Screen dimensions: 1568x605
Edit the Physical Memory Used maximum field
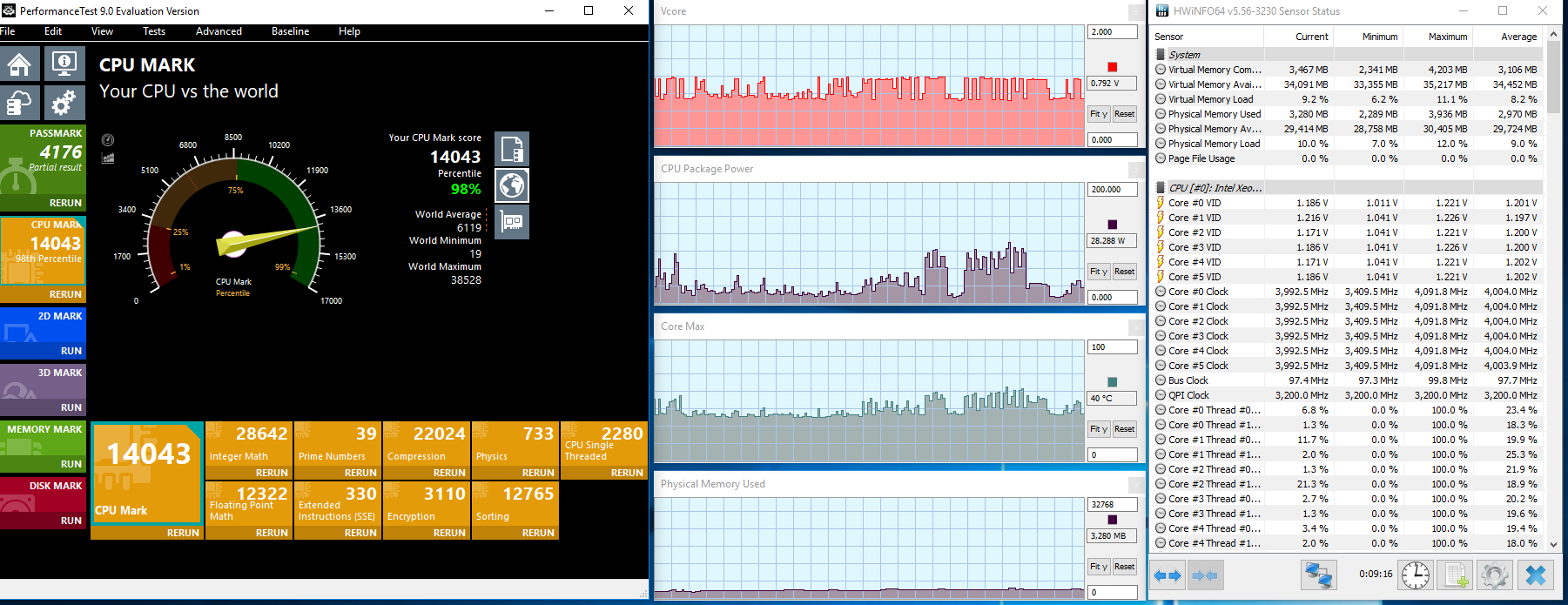coord(1112,505)
